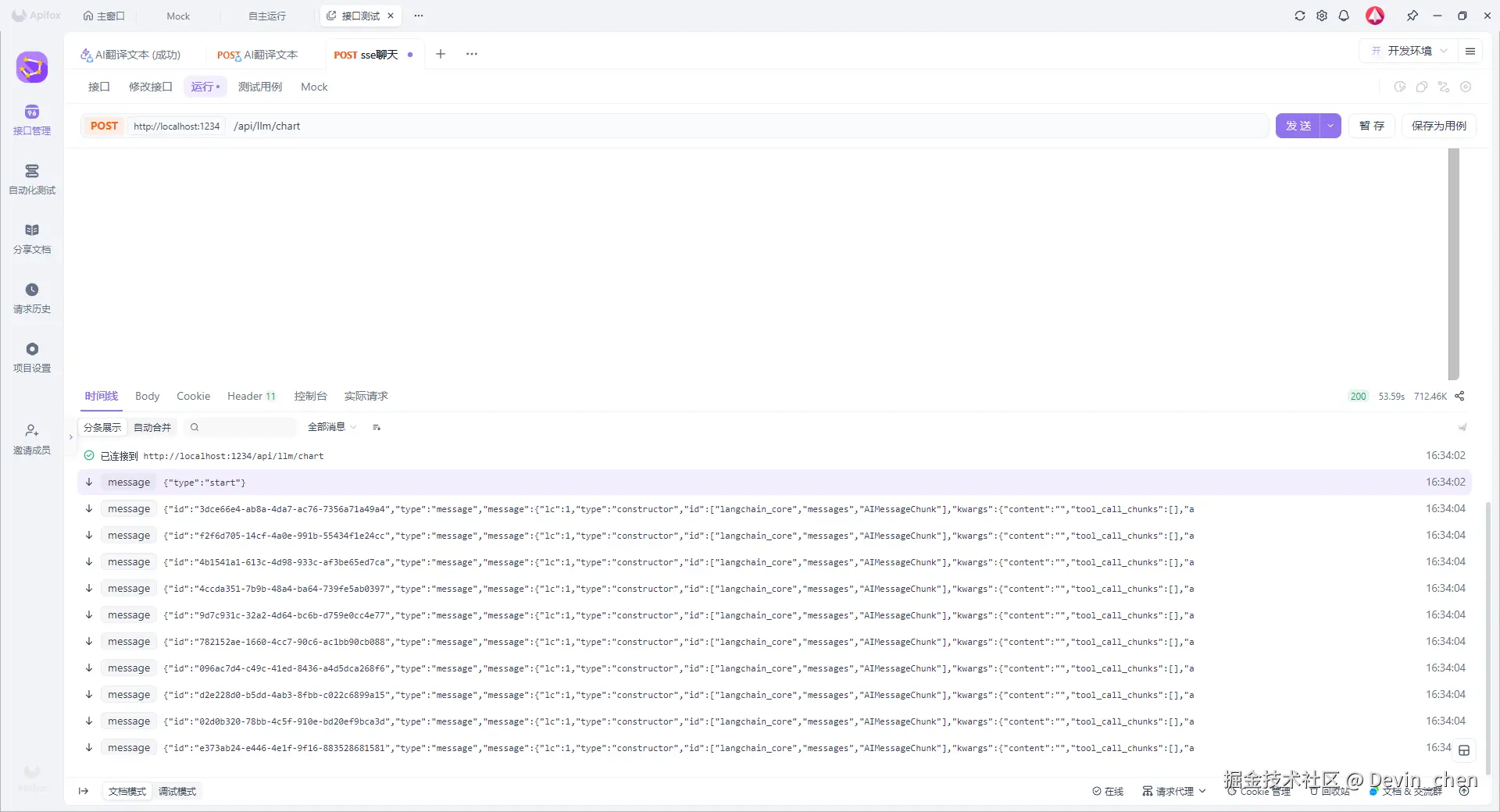The image size is (1500, 812).
Task: Switch to the 控制台 response tab
Action: [310, 396]
